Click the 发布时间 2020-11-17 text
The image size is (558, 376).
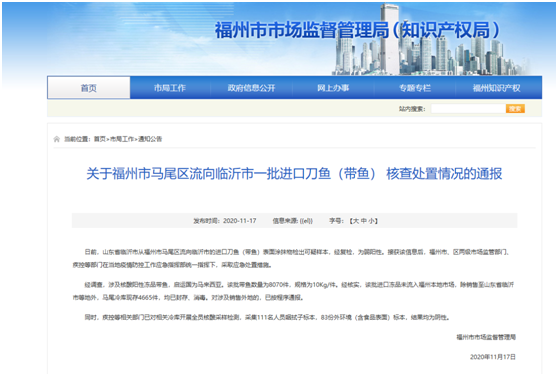point(225,221)
